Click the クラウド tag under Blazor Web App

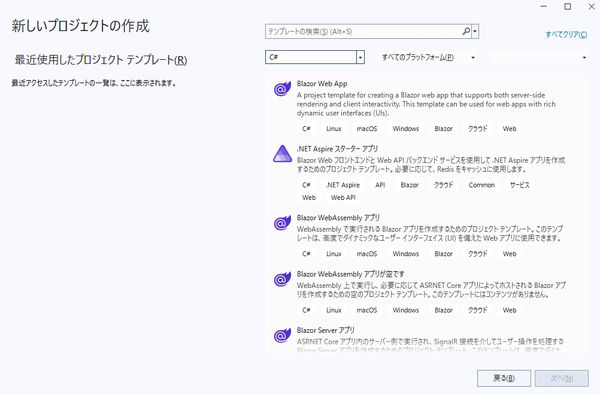point(478,129)
